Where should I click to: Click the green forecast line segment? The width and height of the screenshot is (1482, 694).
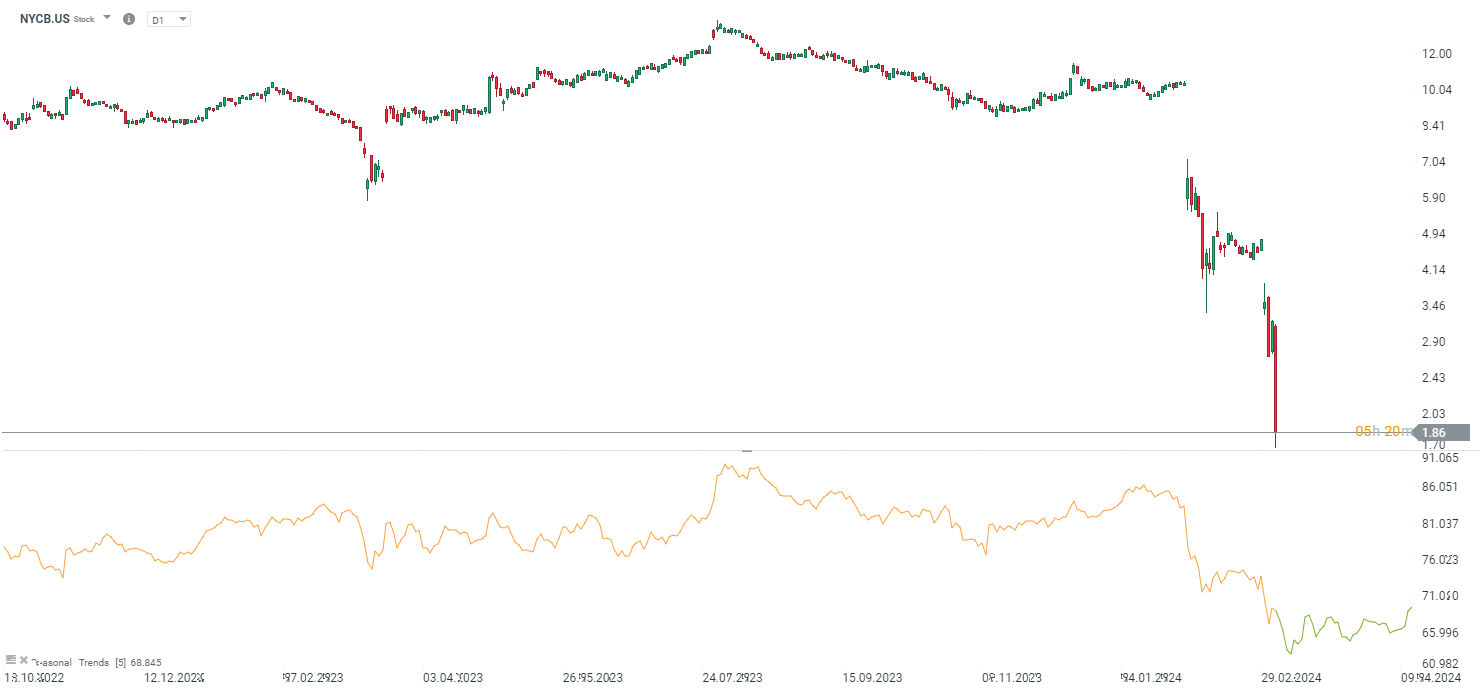pos(1340,628)
